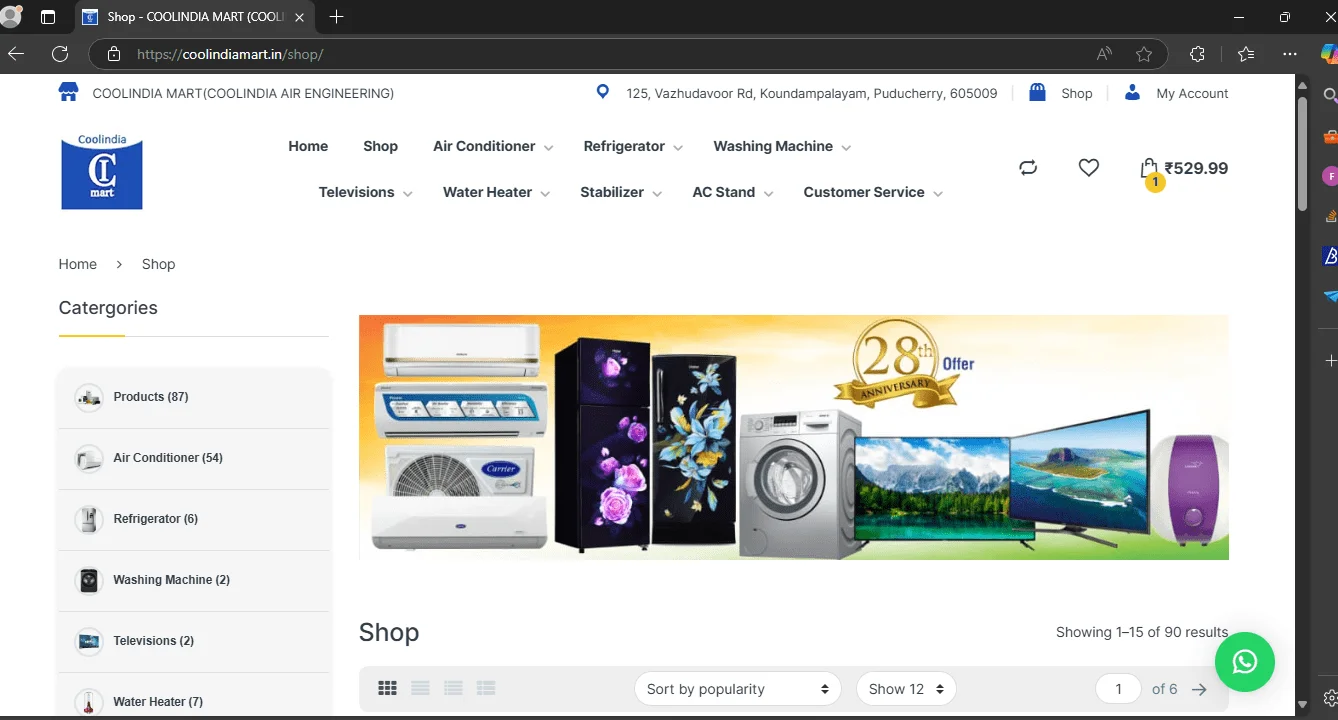
Task: Click the WhatsApp chat floating button
Action: tap(1244, 661)
